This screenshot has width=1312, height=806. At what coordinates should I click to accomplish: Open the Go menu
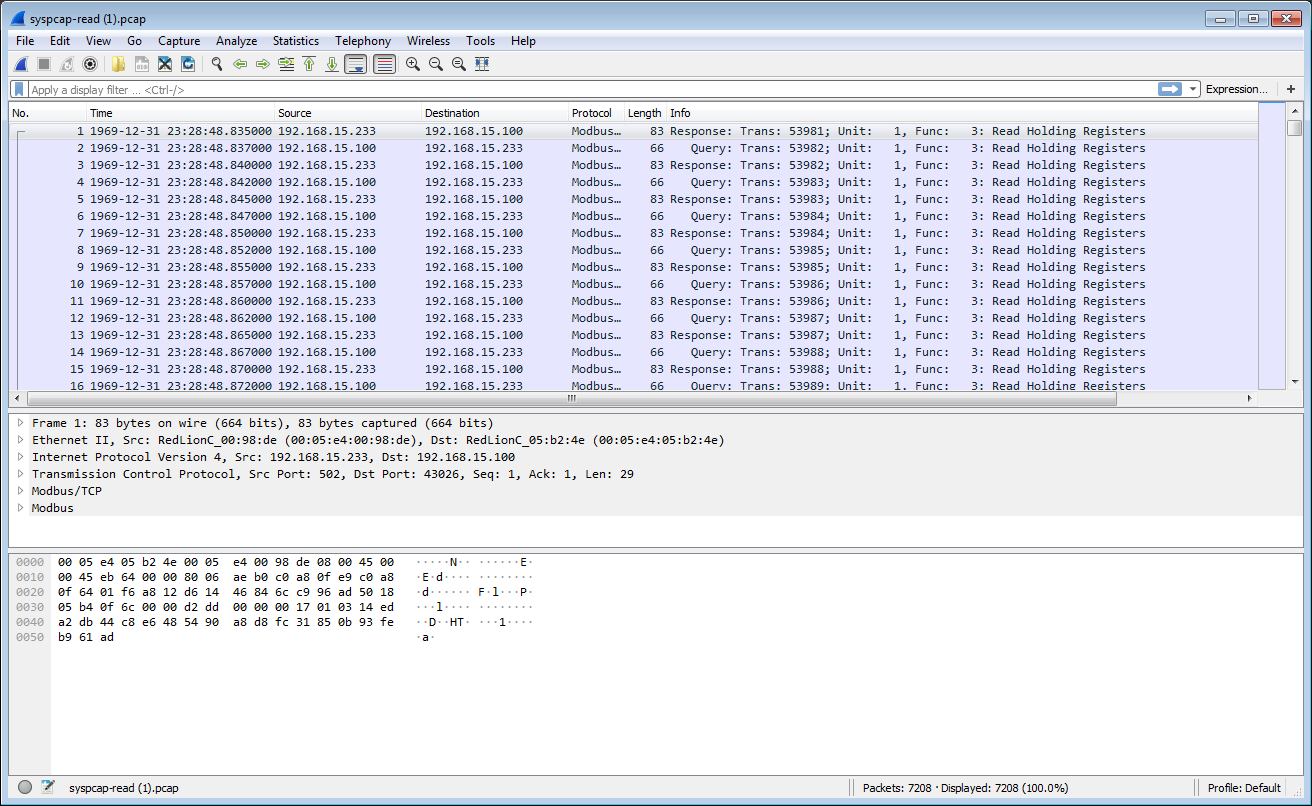134,41
